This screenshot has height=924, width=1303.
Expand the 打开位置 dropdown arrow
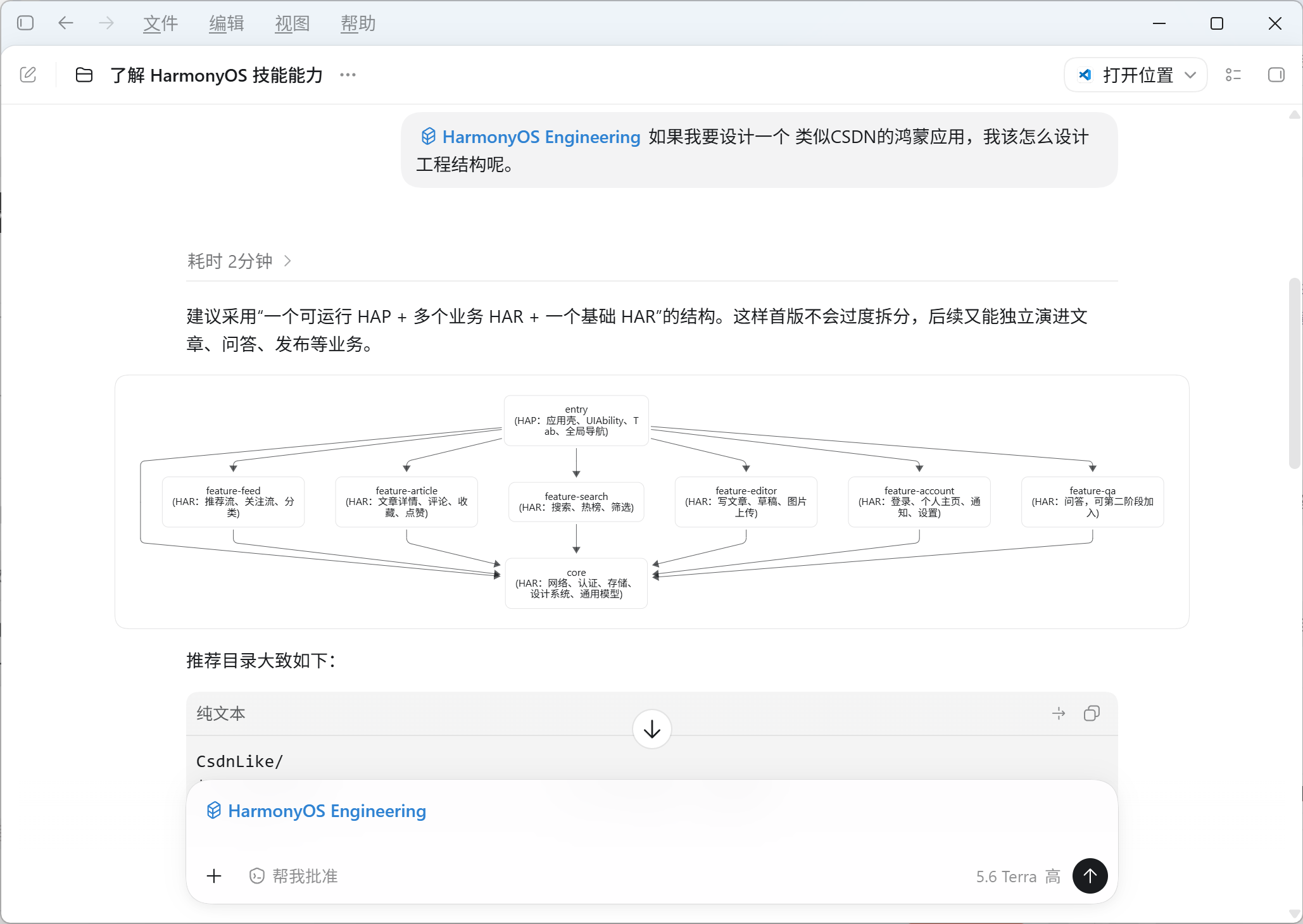1190,75
